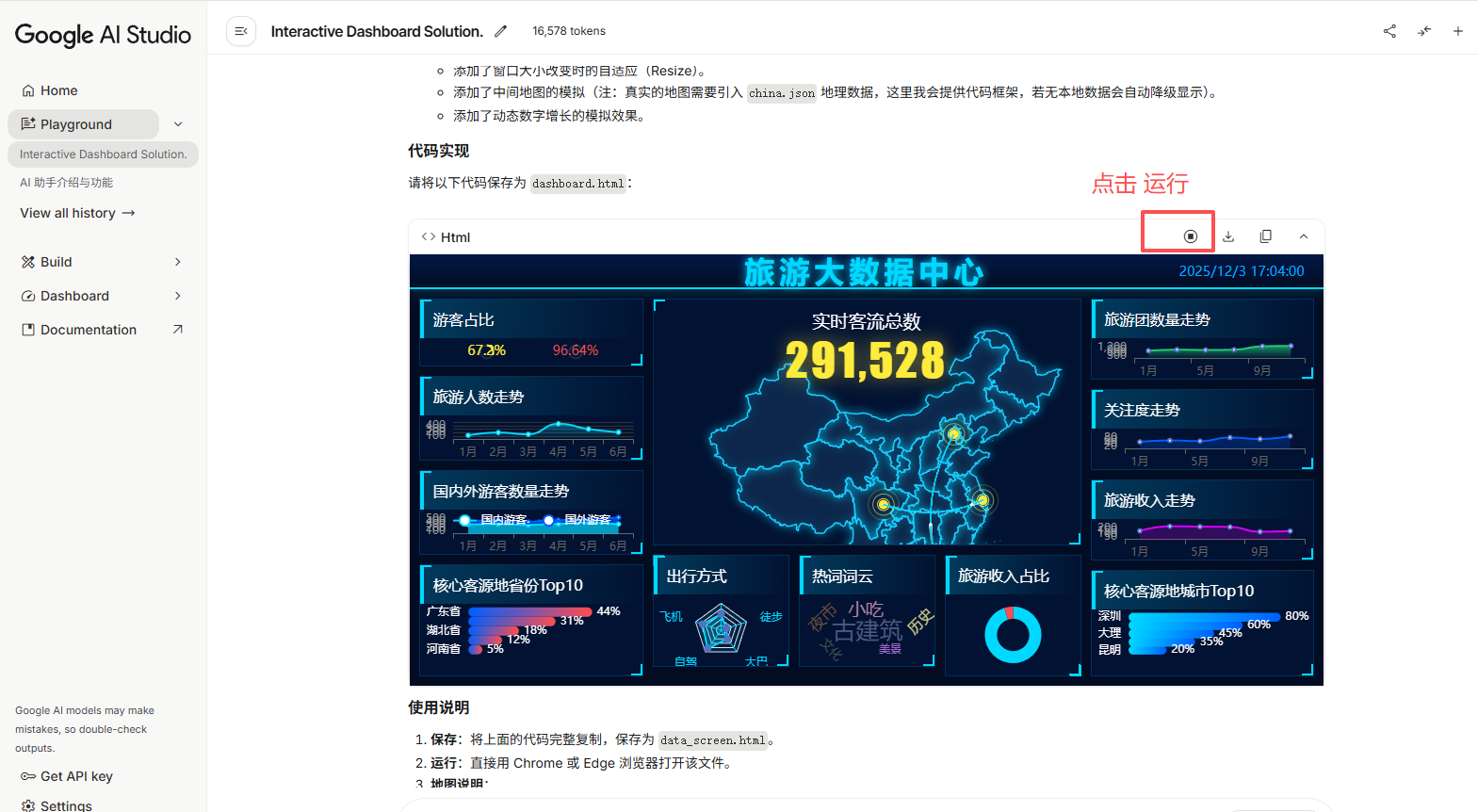Click the compare mode icon

(1424, 31)
